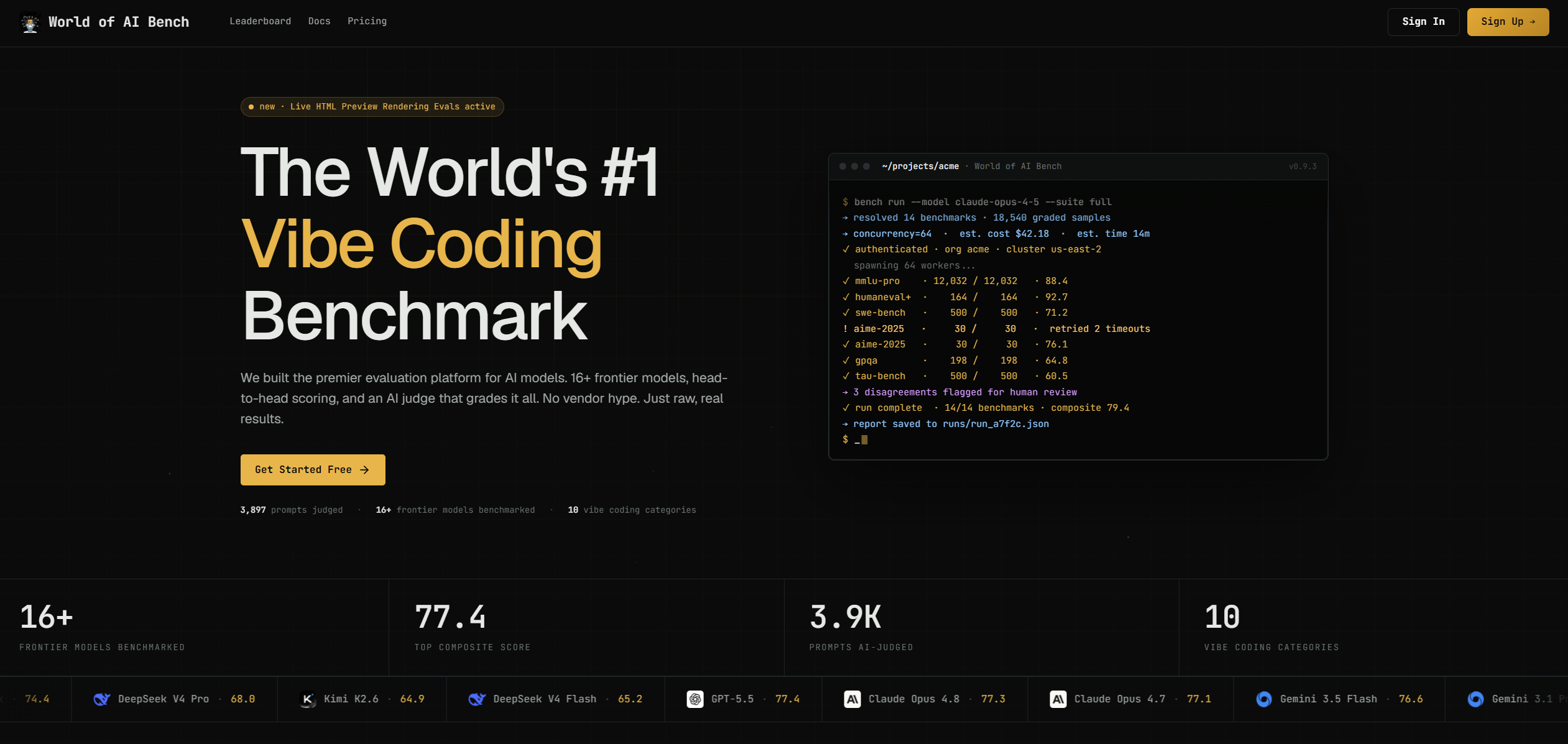Screen dimensions: 1568x744
Task: Select the Claude Opus 4.7 ticker label
Action: click(1120, 699)
